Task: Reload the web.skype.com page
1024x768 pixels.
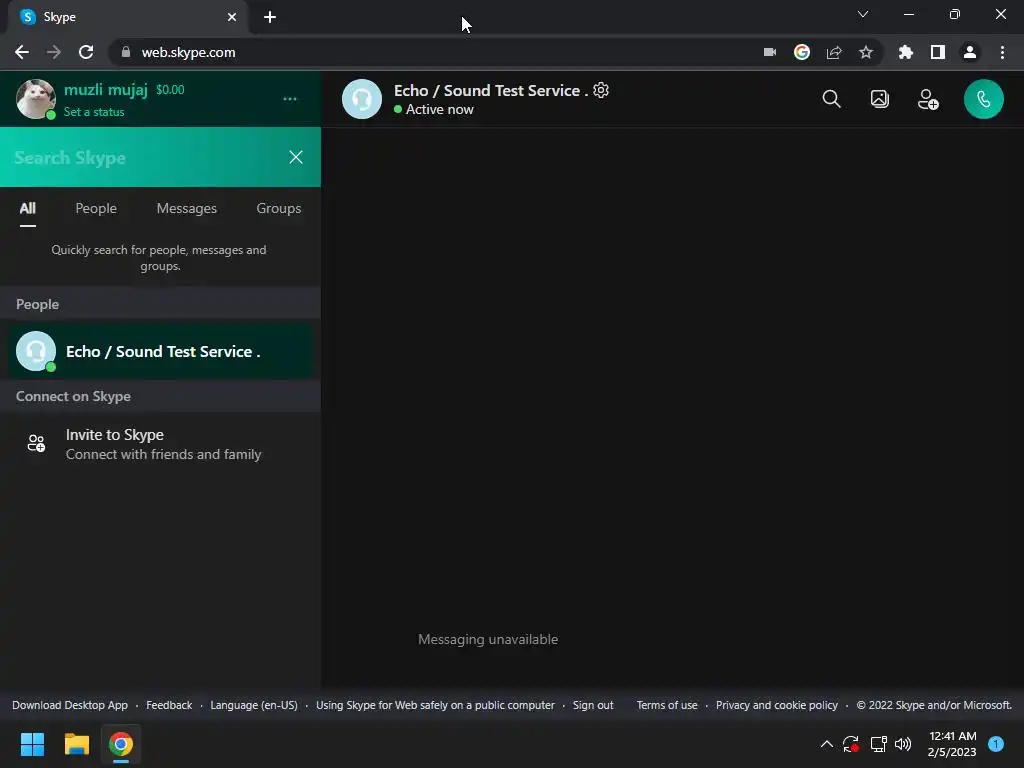Action: tap(86, 52)
